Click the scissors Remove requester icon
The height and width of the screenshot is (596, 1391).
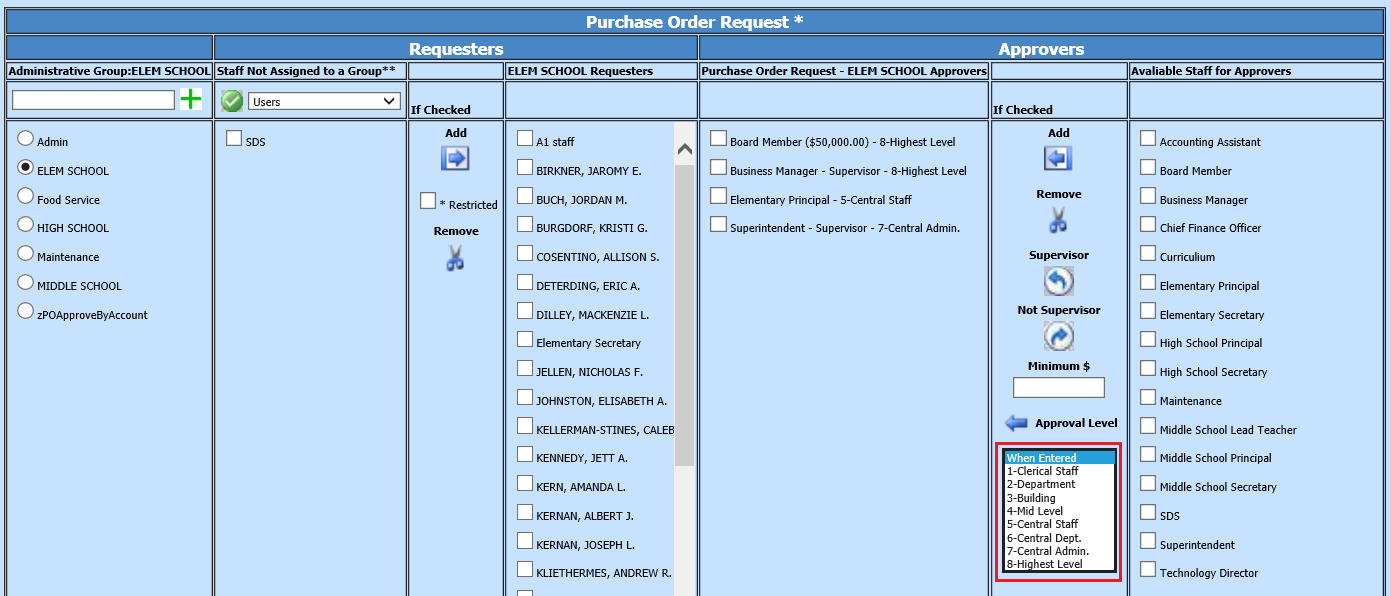(455, 259)
